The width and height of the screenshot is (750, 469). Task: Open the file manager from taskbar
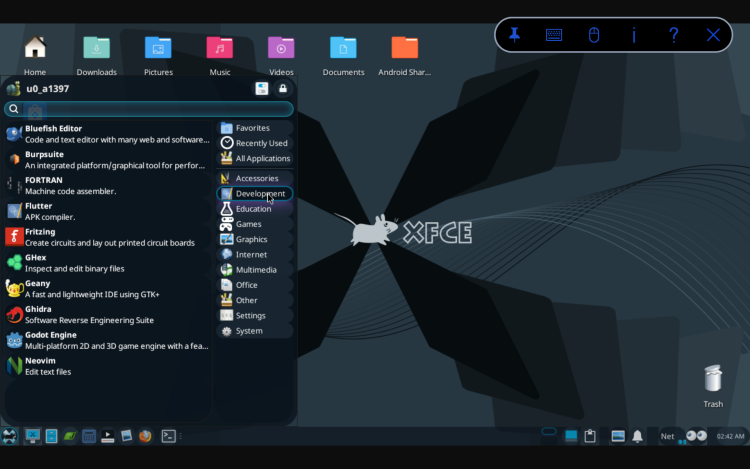click(x=51, y=436)
